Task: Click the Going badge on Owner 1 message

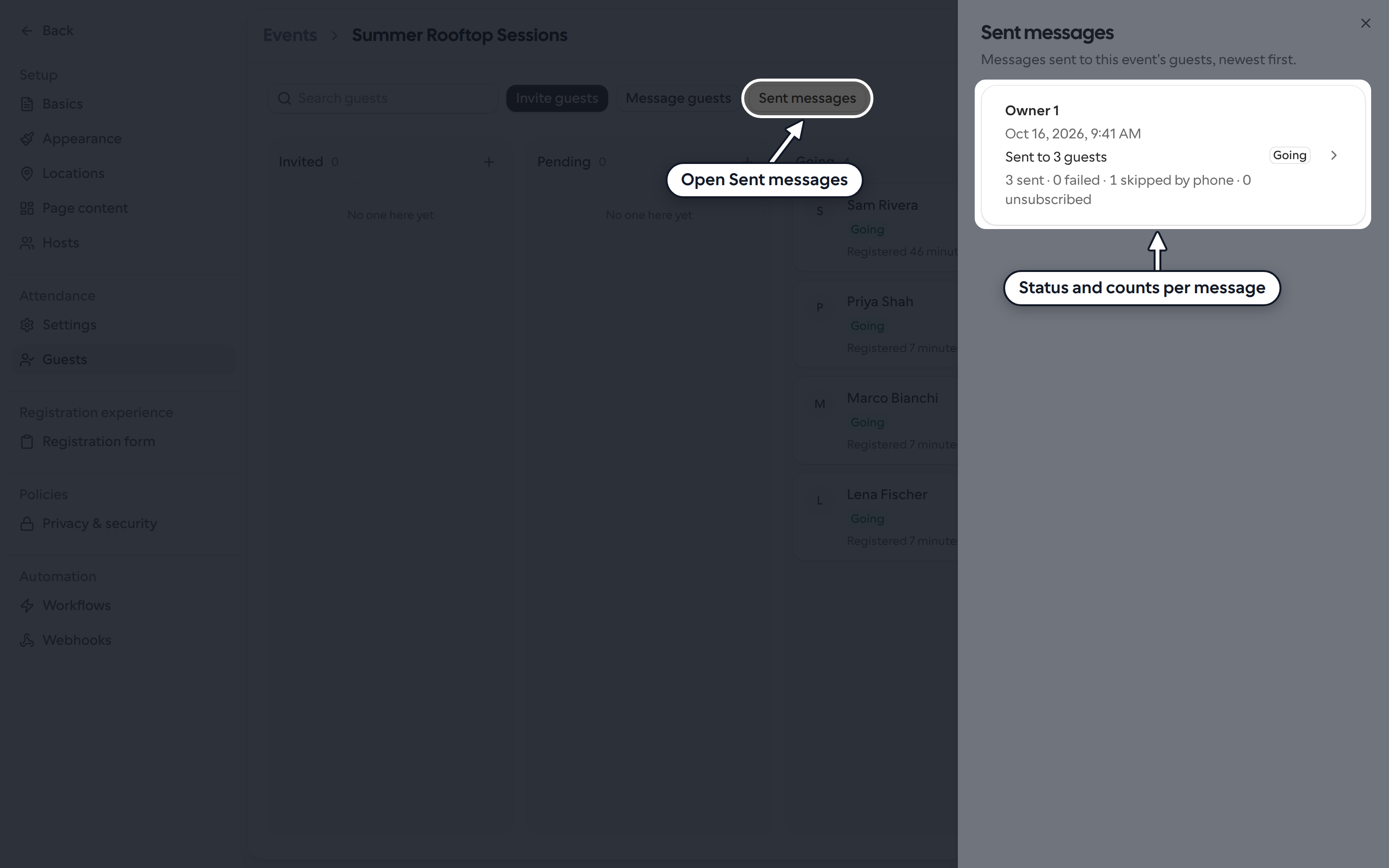Action: [1290, 155]
